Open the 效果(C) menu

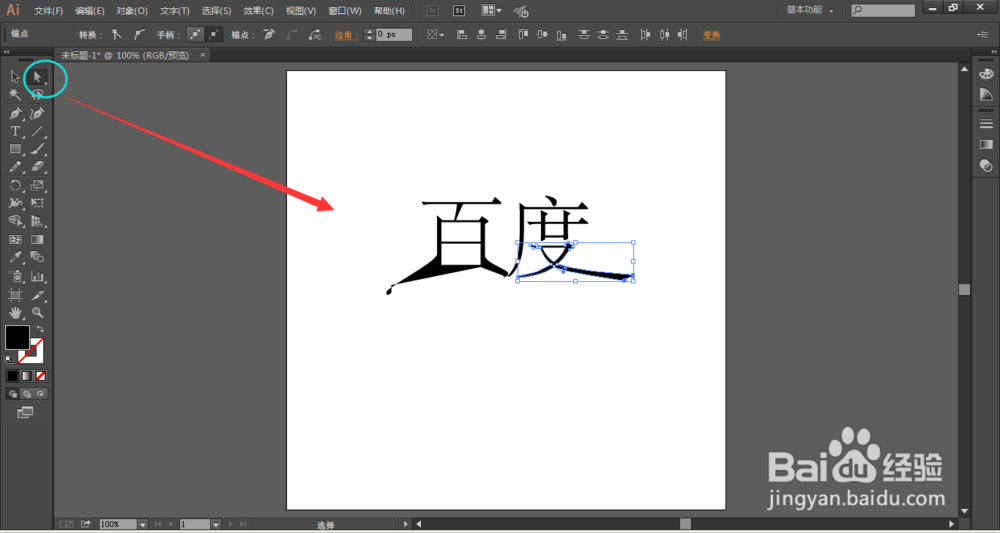[258, 11]
